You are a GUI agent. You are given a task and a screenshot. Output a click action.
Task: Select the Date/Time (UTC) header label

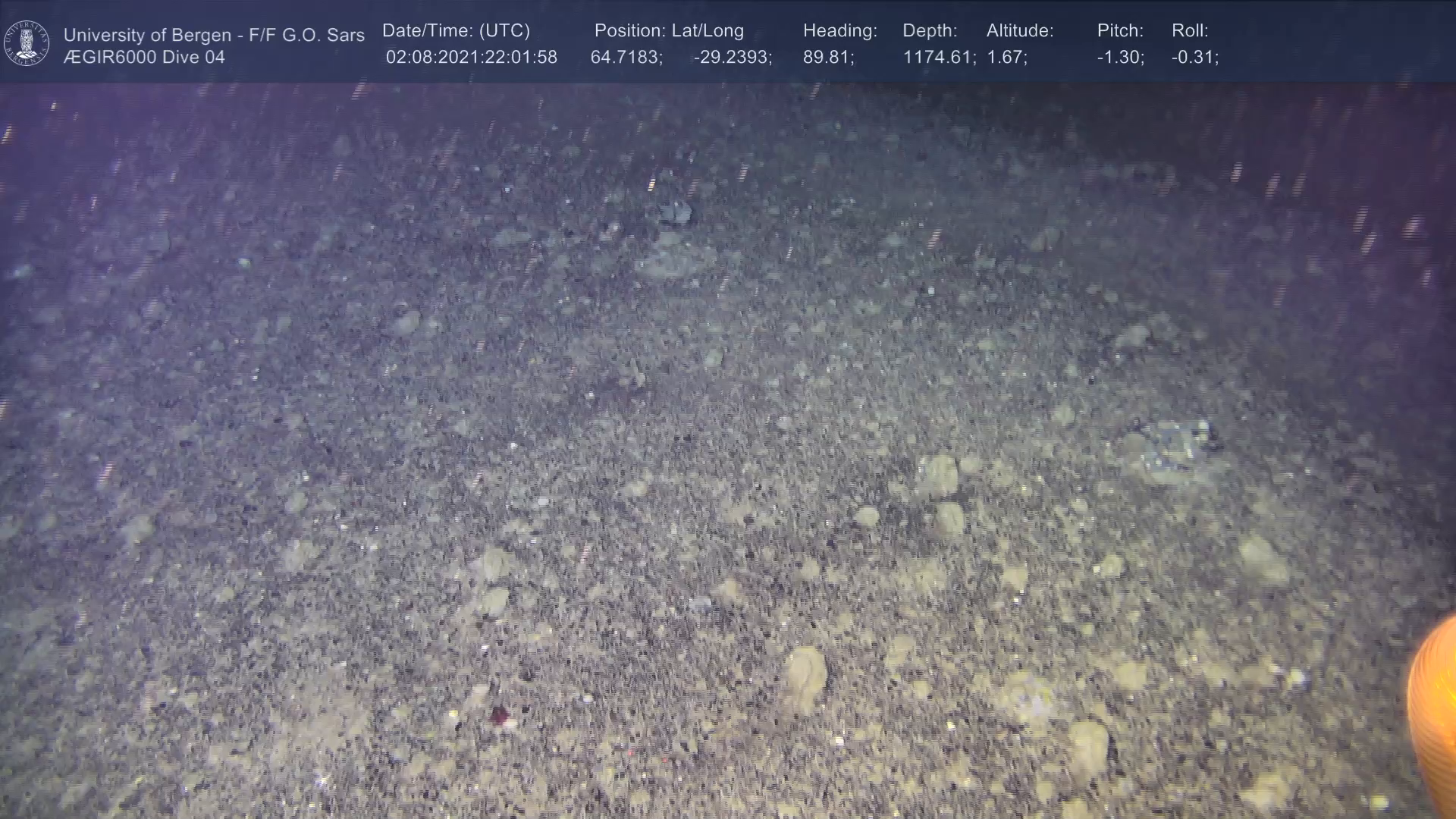click(456, 31)
